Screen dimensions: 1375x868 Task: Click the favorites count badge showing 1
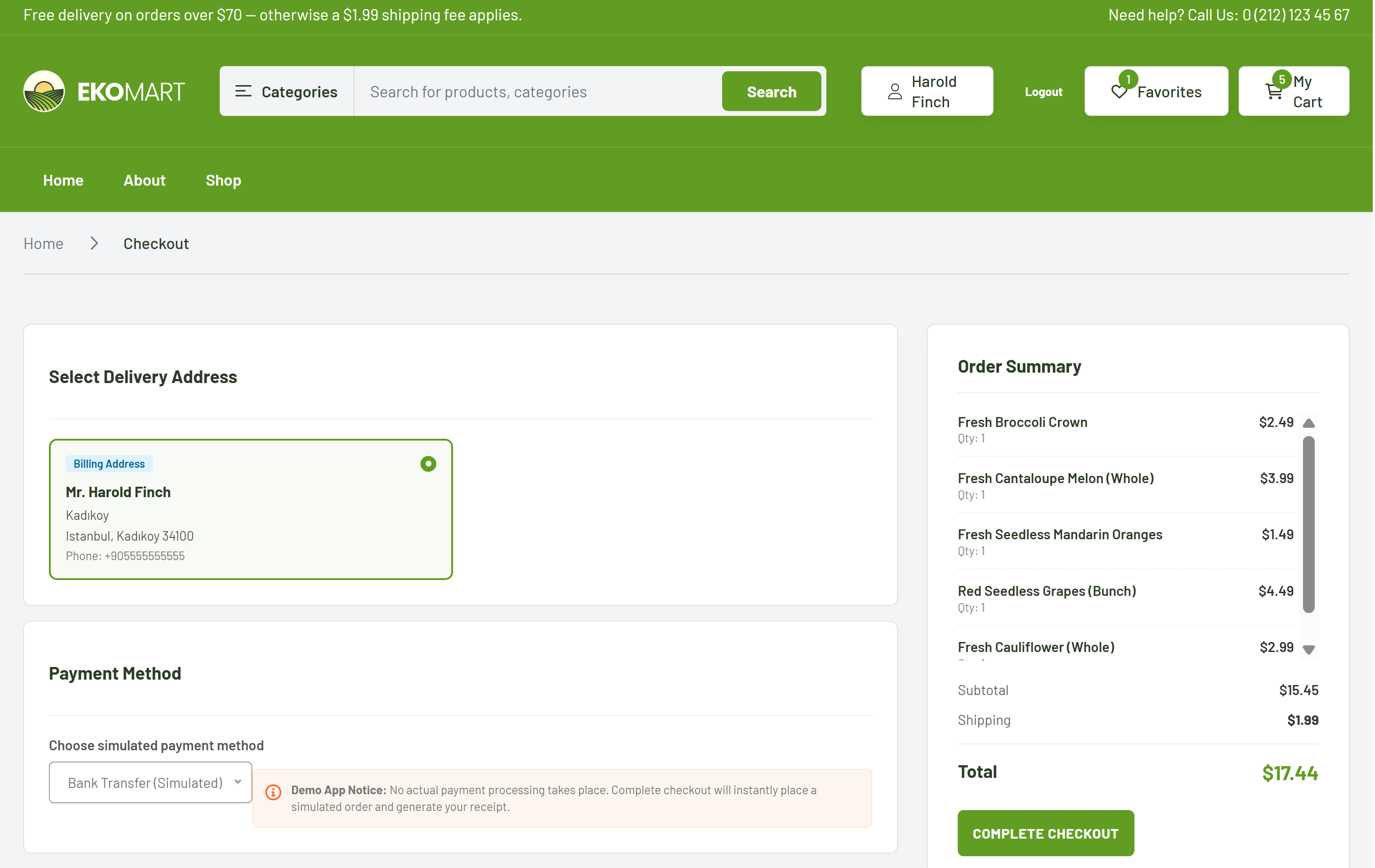(1129, 79)
